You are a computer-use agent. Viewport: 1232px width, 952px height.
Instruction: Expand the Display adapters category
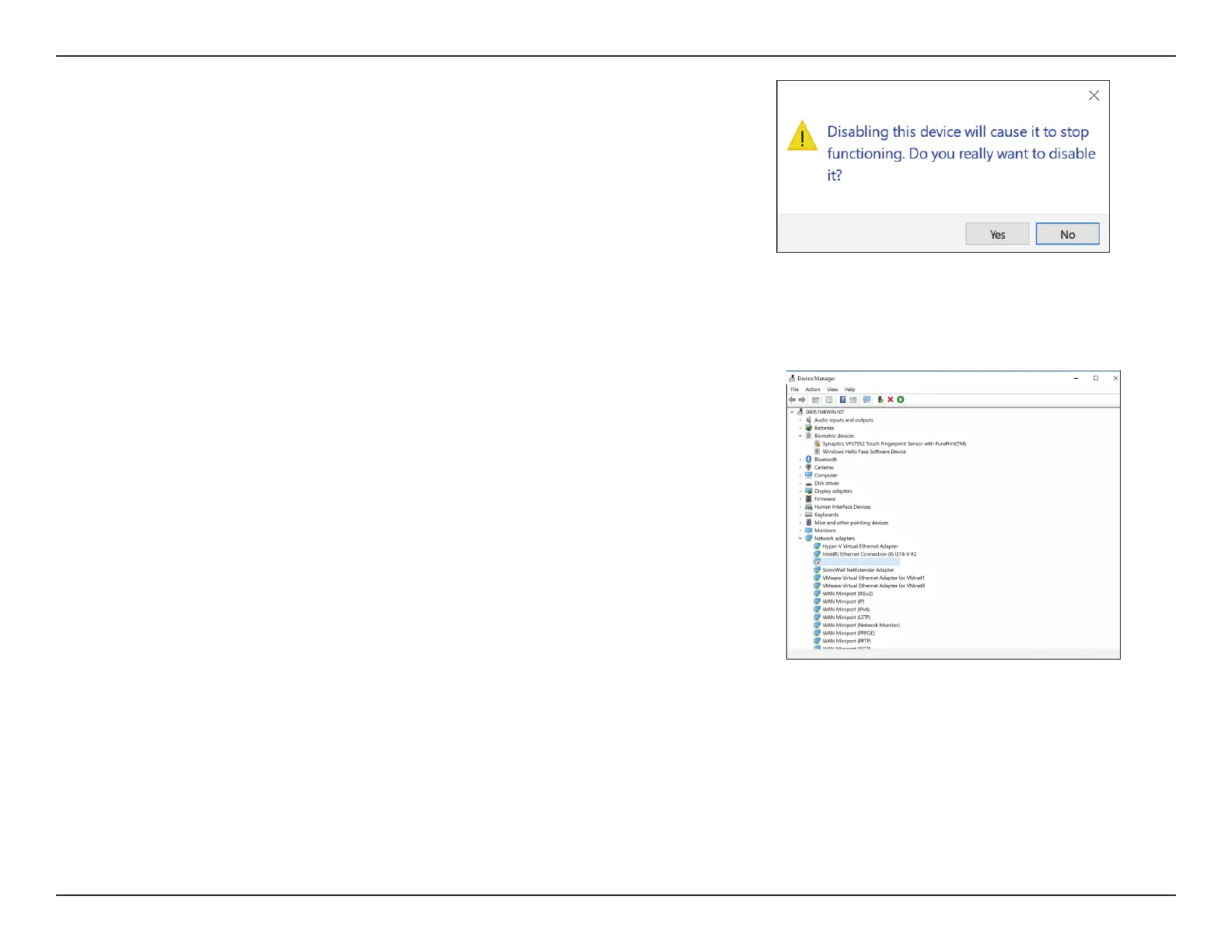click(x=800, y=492)
